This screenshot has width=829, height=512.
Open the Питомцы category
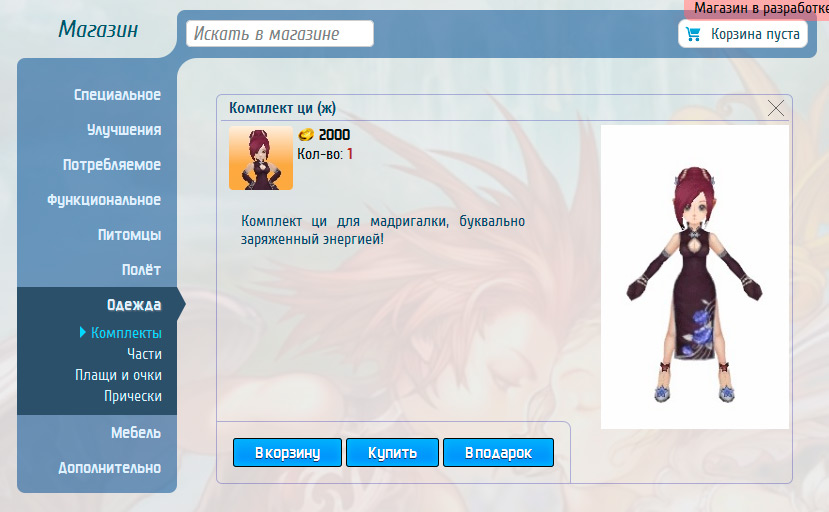129,235
